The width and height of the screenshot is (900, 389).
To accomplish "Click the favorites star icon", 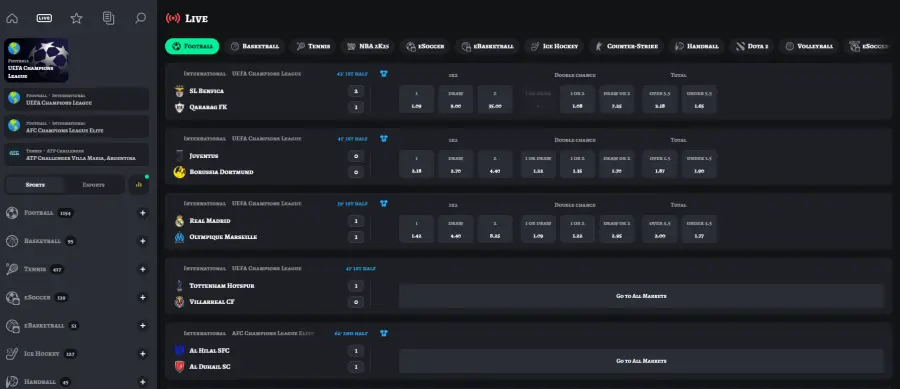I will [x=76, y=18].
